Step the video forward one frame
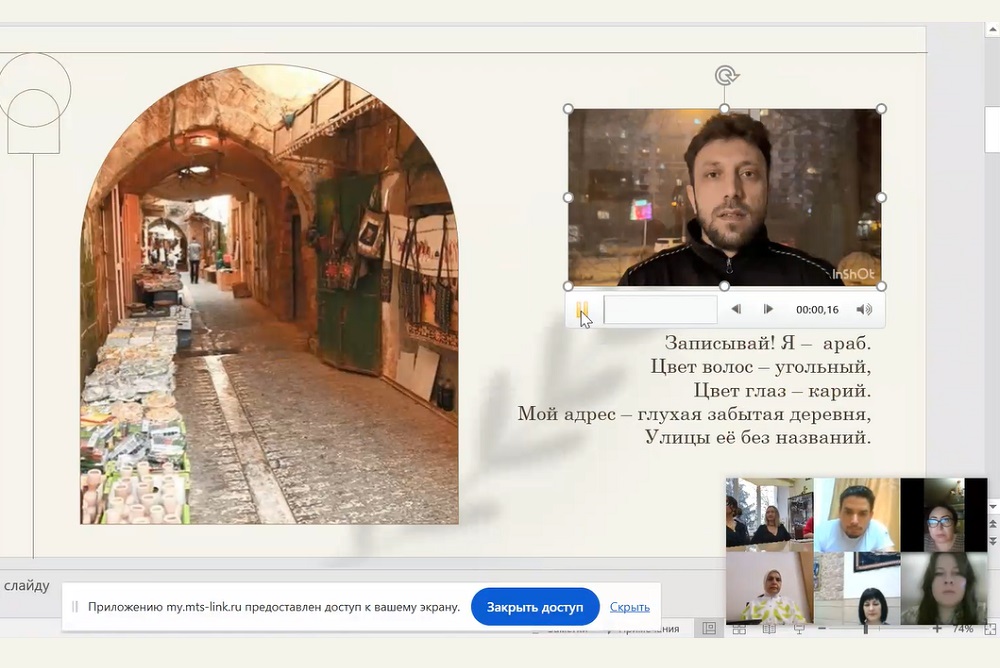Viewport: 1000px width, 668px height. pos(768,310)
